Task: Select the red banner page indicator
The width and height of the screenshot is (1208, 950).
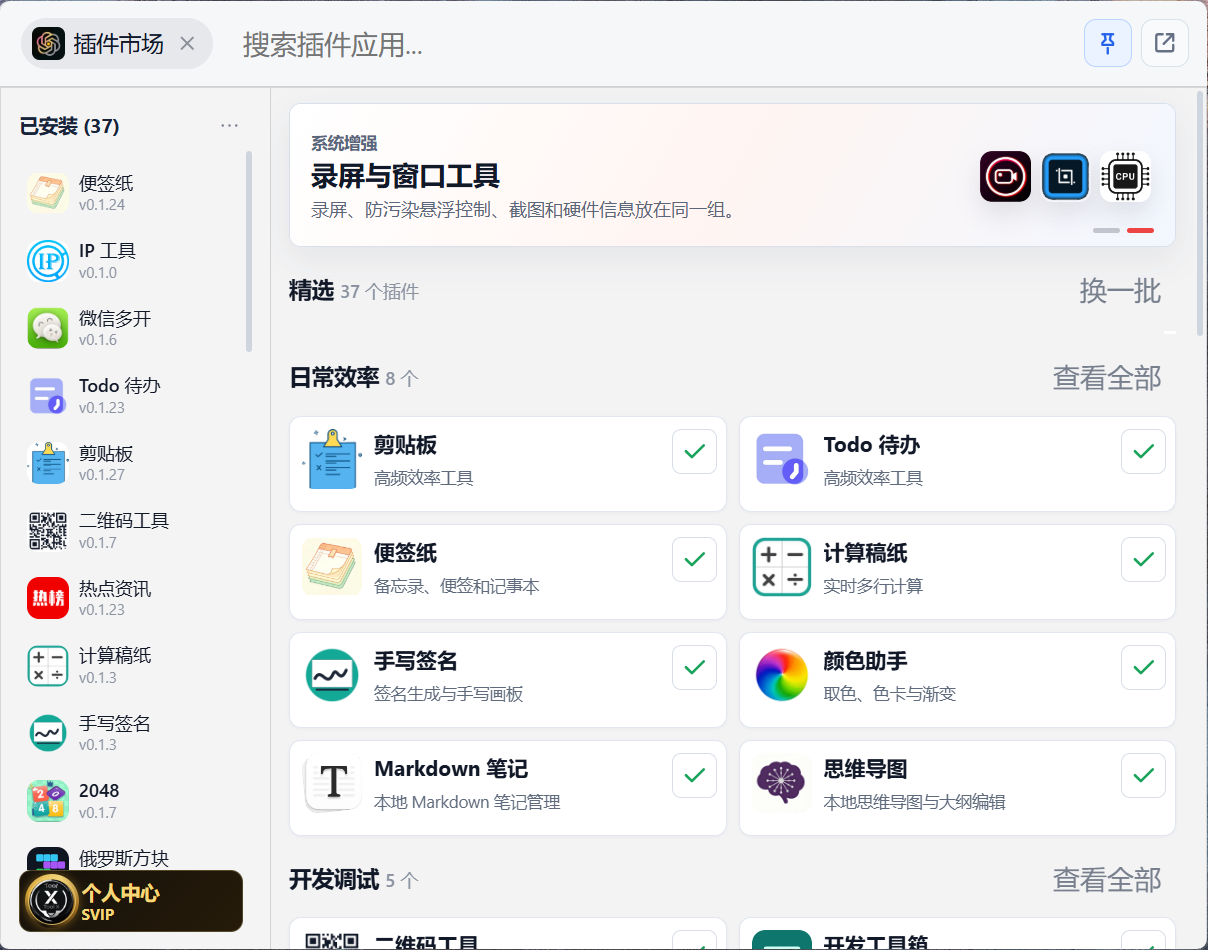Action: click(x=1140, y=230)
